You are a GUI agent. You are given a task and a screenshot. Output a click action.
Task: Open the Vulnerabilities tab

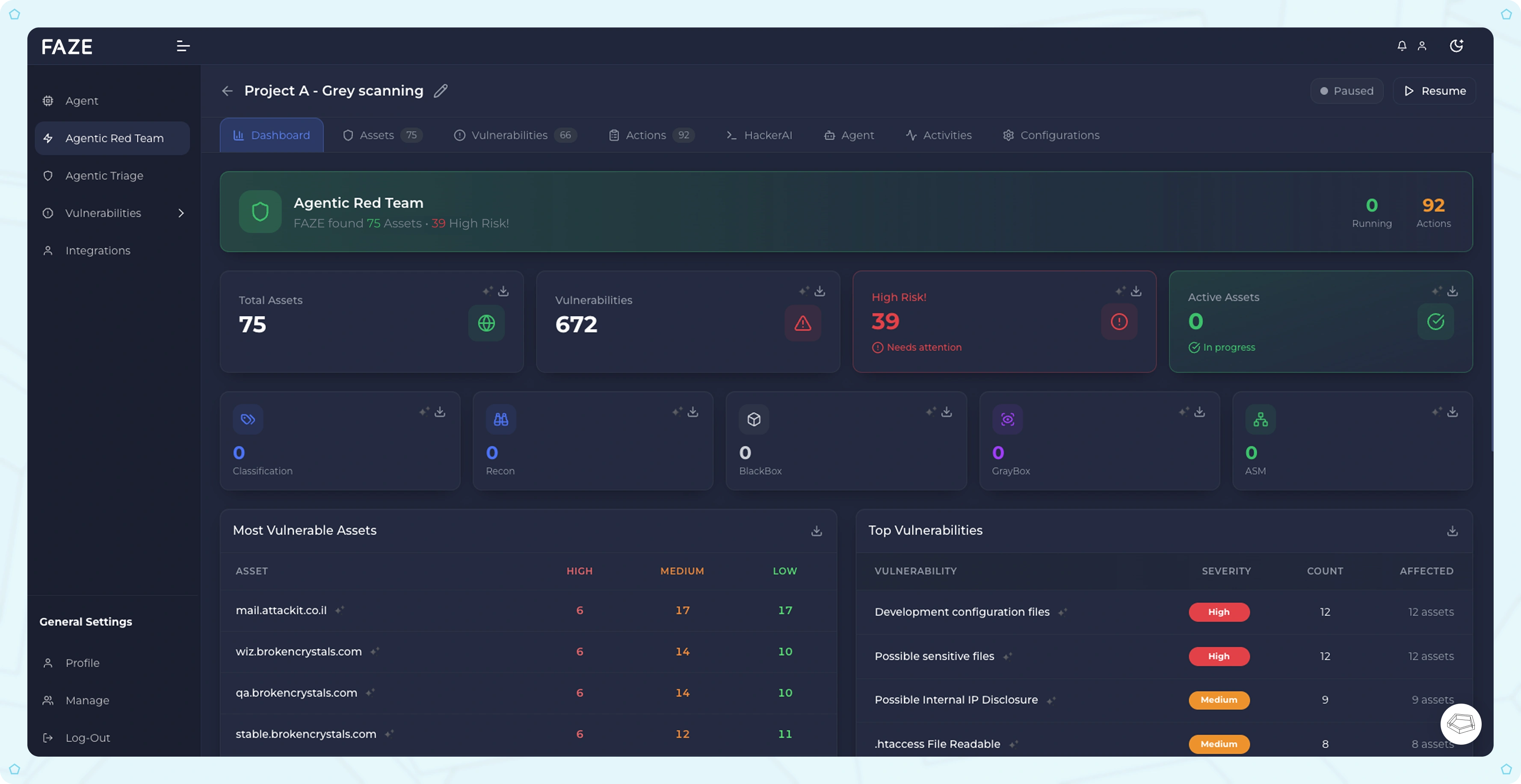pos(515,135)
